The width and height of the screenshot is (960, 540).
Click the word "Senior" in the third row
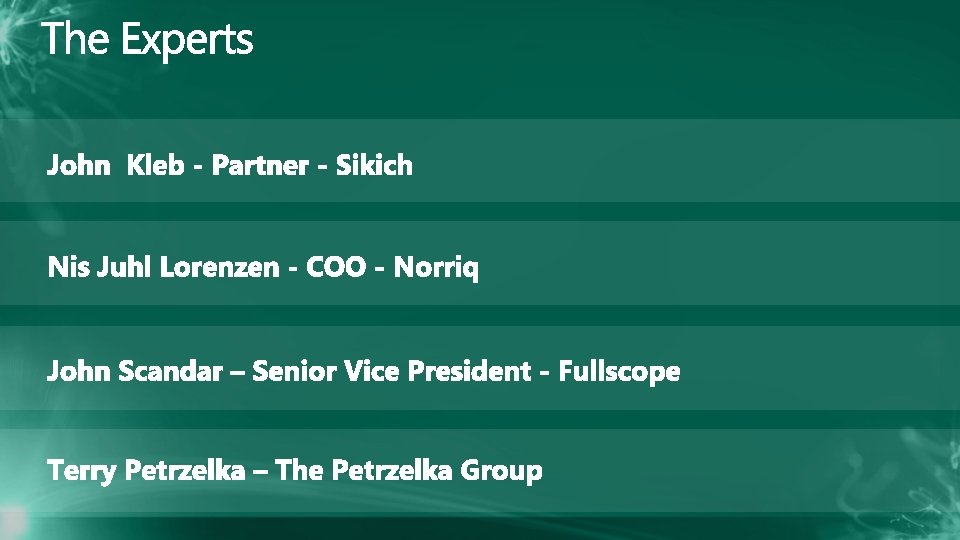coord(294,372)
